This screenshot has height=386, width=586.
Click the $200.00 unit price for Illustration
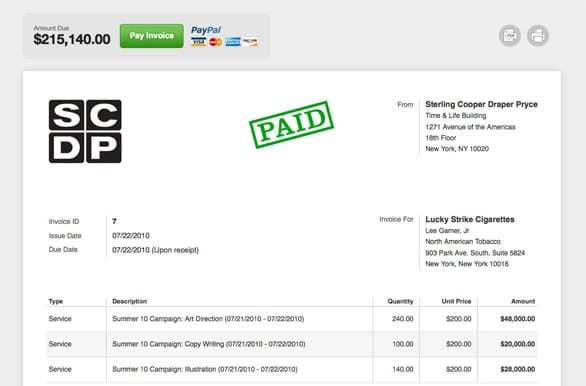(x=459, y=369)
